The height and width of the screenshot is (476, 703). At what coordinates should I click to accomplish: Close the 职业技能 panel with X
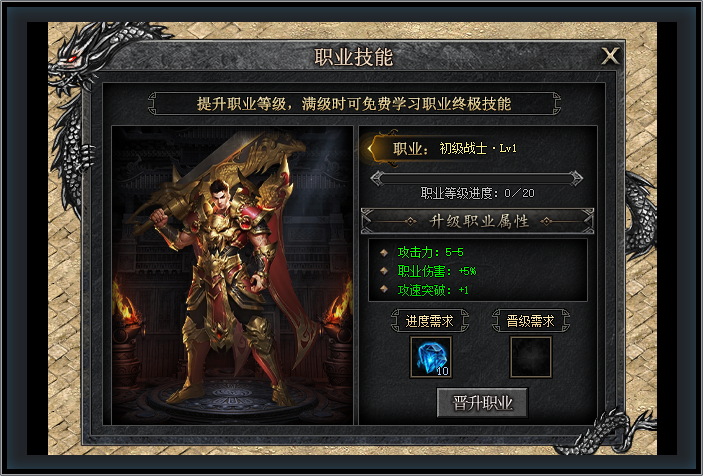(610, 56)
